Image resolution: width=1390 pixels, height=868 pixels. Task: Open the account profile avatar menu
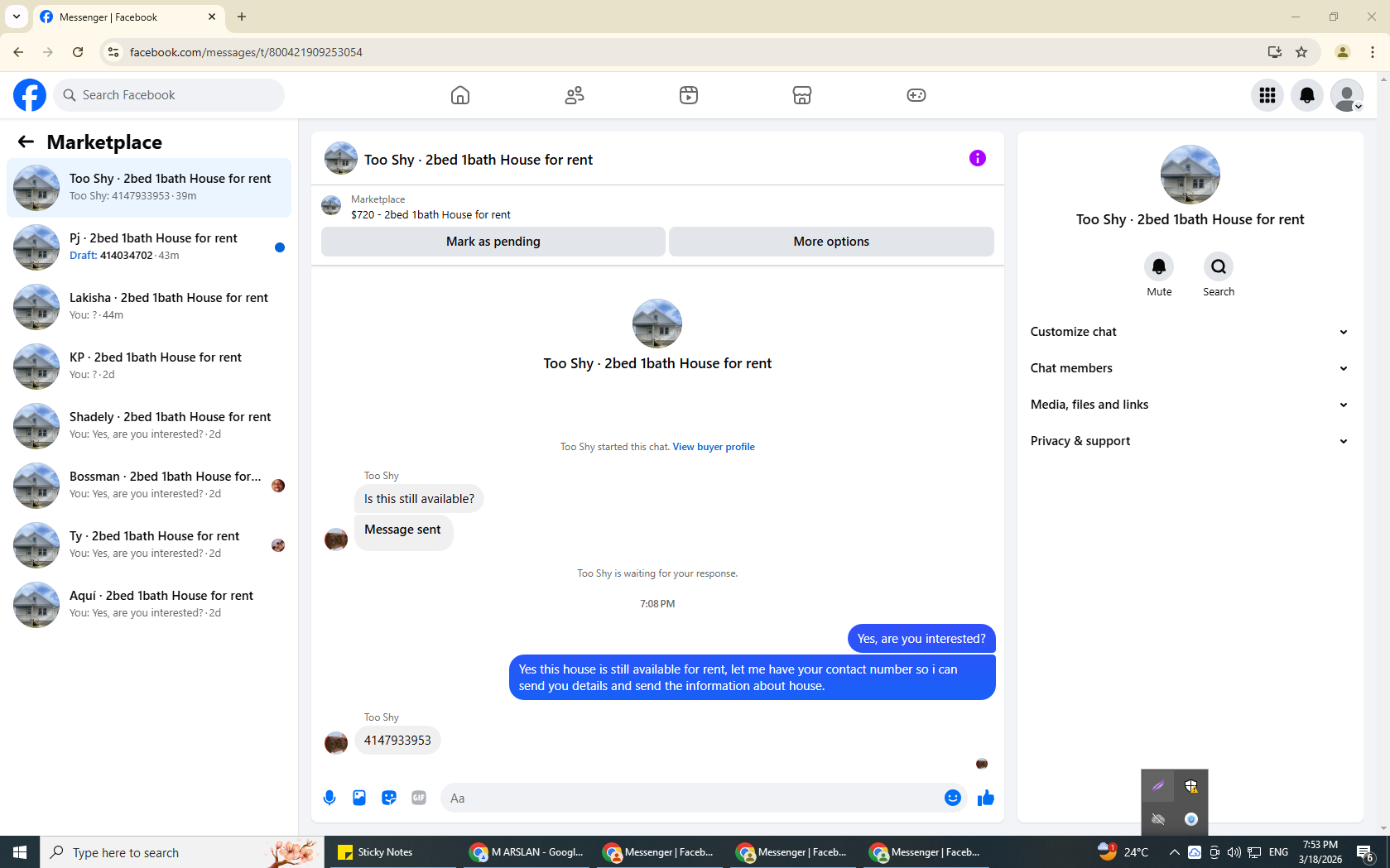[x=1347, y=95]
